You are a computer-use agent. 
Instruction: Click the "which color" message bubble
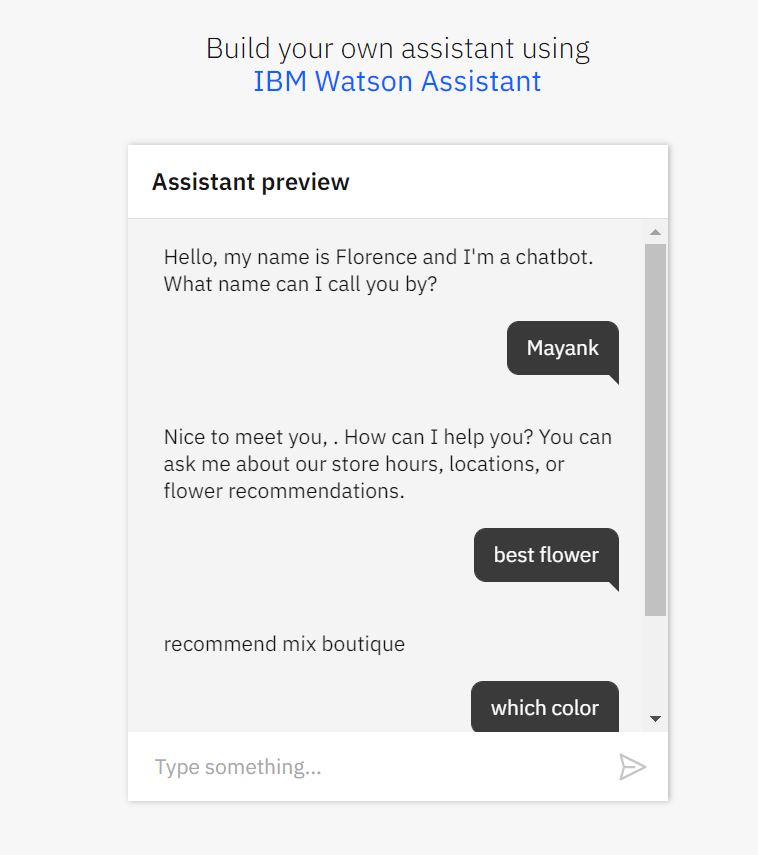click(x=545, y=708)
